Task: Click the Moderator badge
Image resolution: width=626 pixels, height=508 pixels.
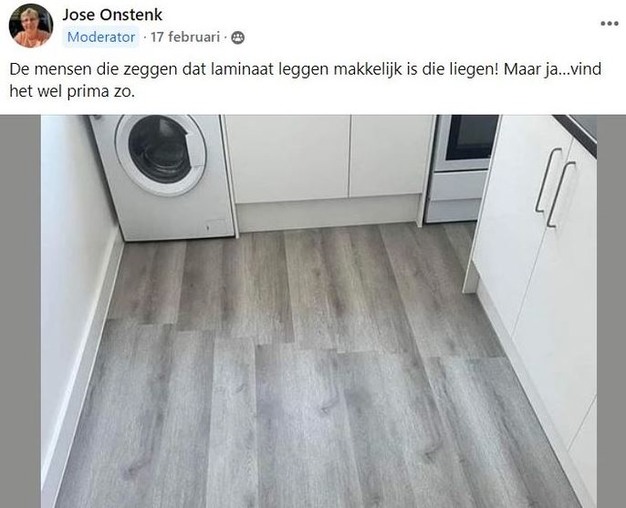Action: pyautogui.click(x=101, y=37)
